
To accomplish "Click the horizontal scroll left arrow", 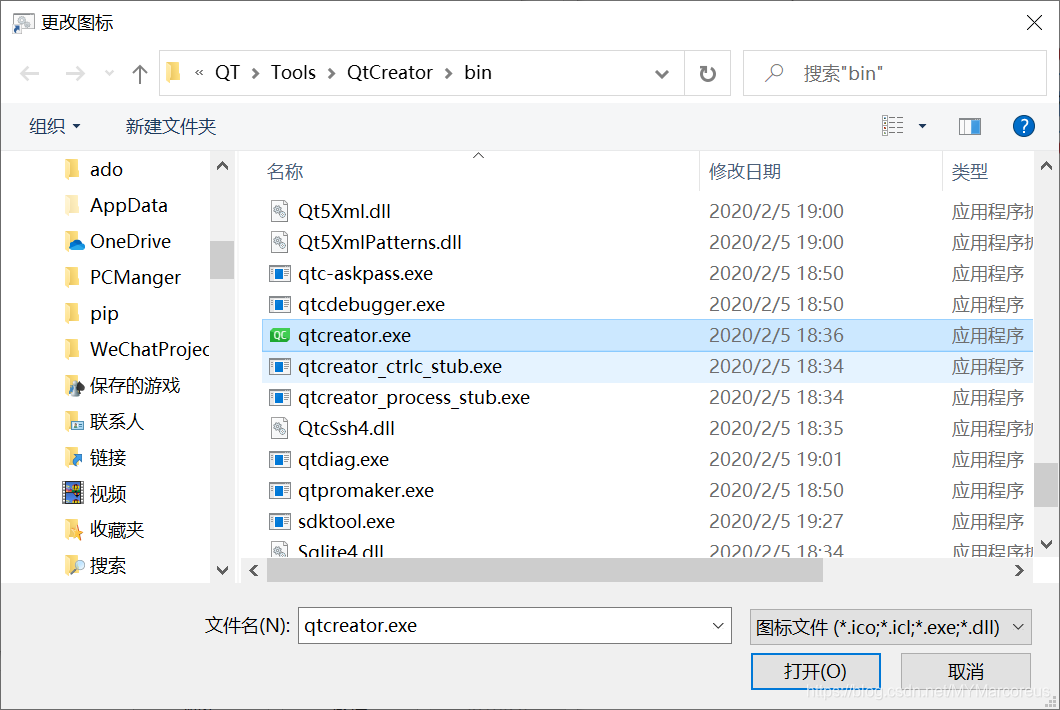I will [x=254, y=571].
